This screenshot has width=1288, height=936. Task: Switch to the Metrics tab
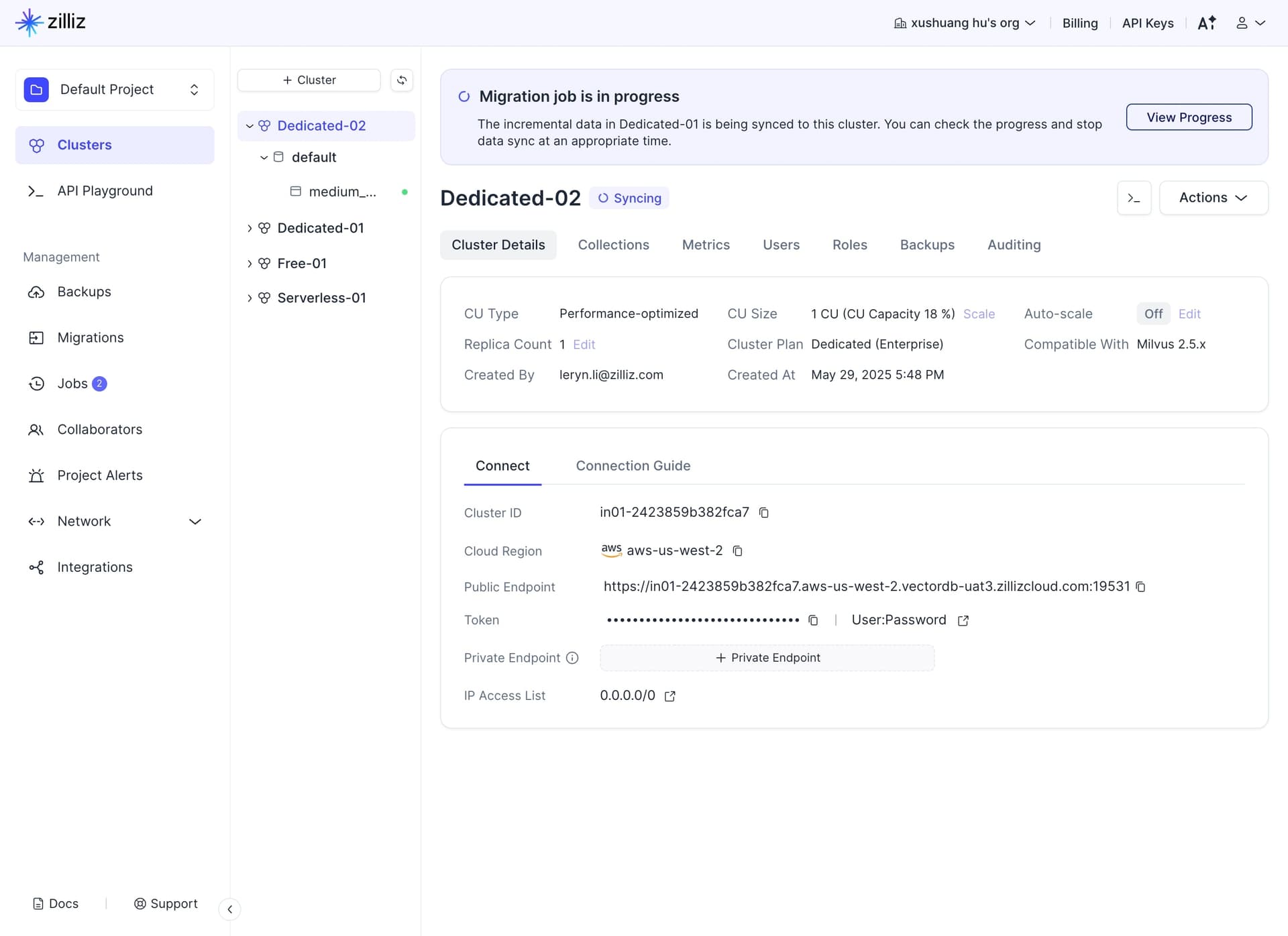[x=706, y=245]
